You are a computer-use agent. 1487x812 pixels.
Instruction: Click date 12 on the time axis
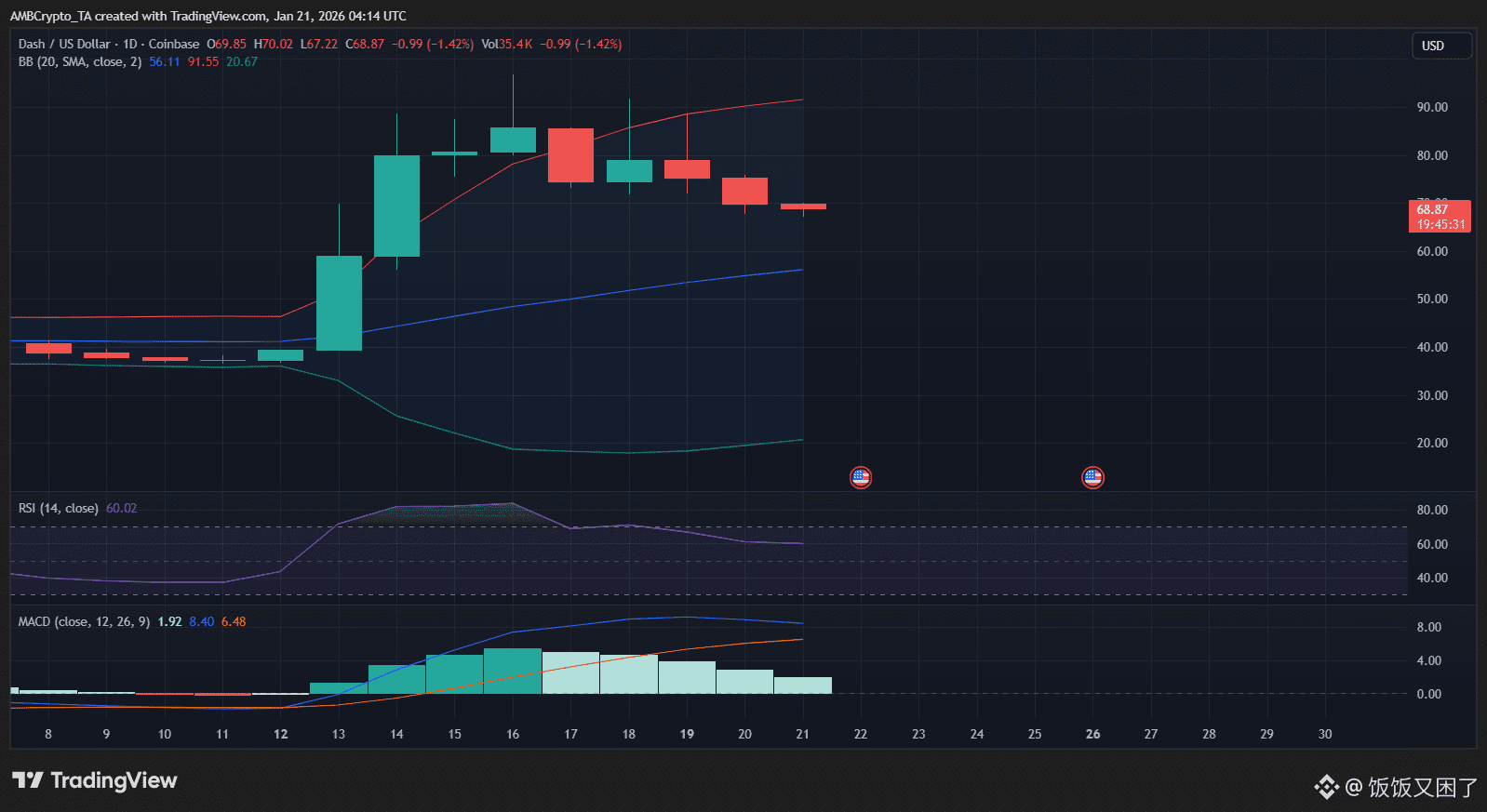[x=281, y=734]
